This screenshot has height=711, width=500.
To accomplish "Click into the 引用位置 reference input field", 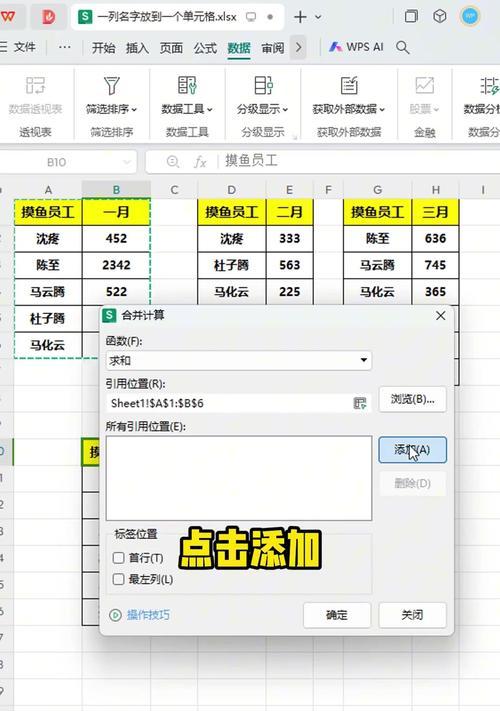I will click(230, 403).
